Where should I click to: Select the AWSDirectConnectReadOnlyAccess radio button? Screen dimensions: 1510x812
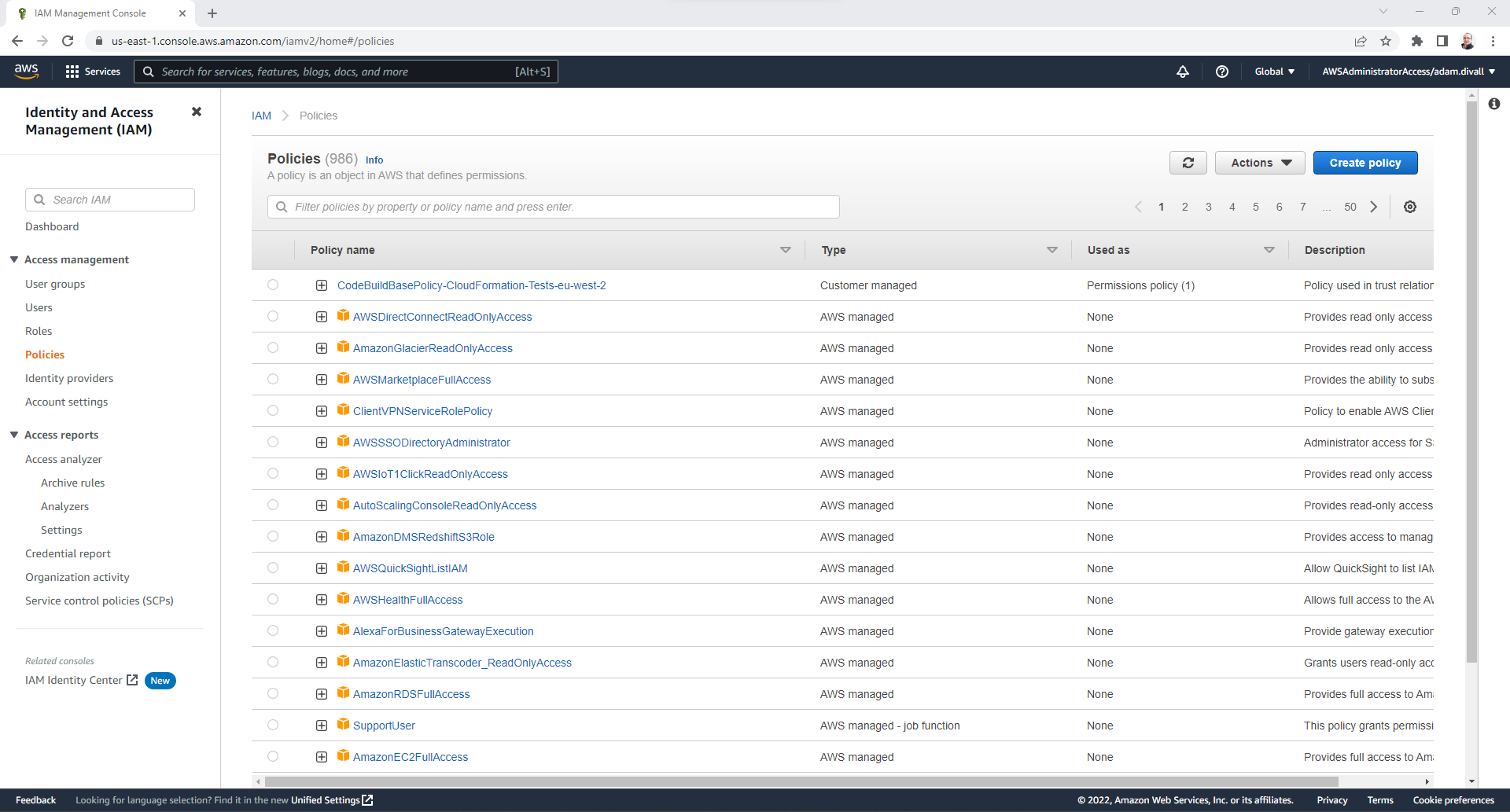(273, 317)
